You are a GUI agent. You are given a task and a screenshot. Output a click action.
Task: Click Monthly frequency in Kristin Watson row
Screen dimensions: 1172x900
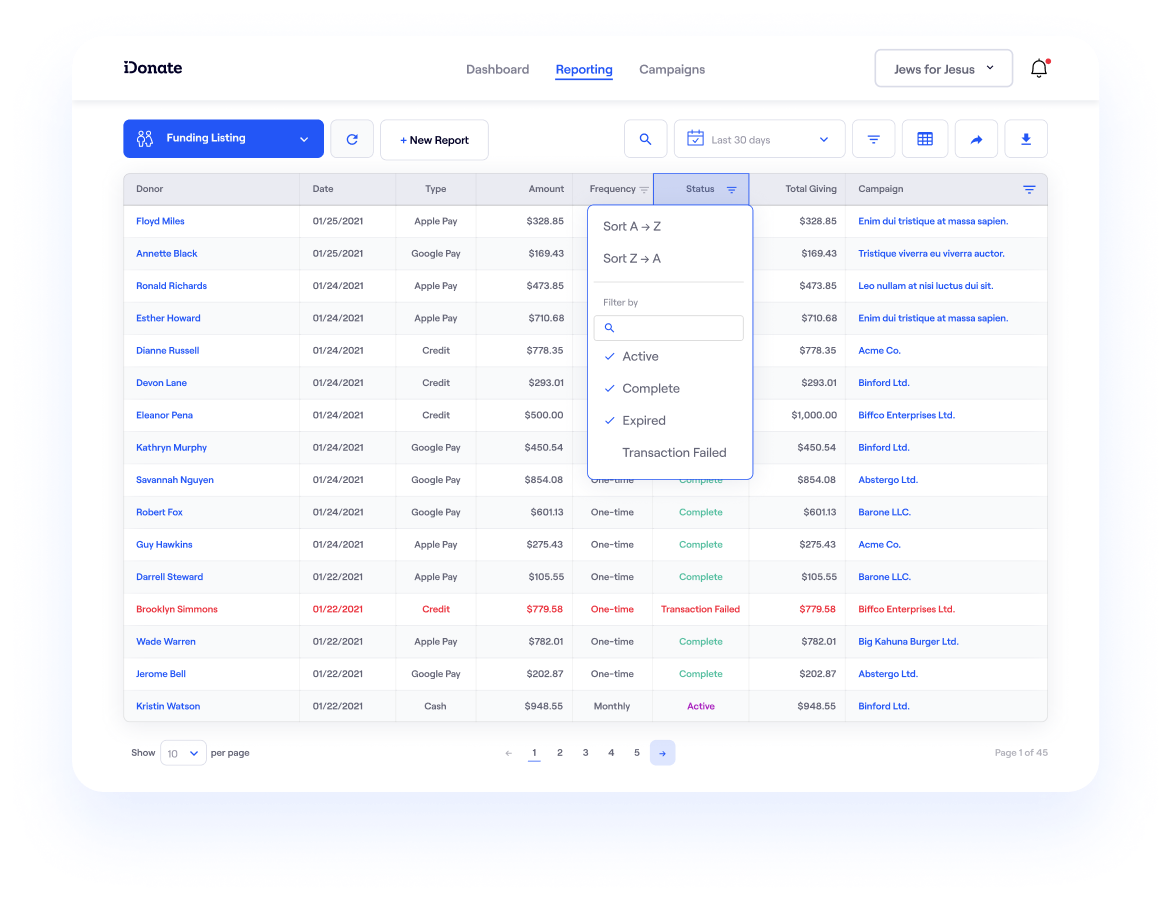(612, 706)
